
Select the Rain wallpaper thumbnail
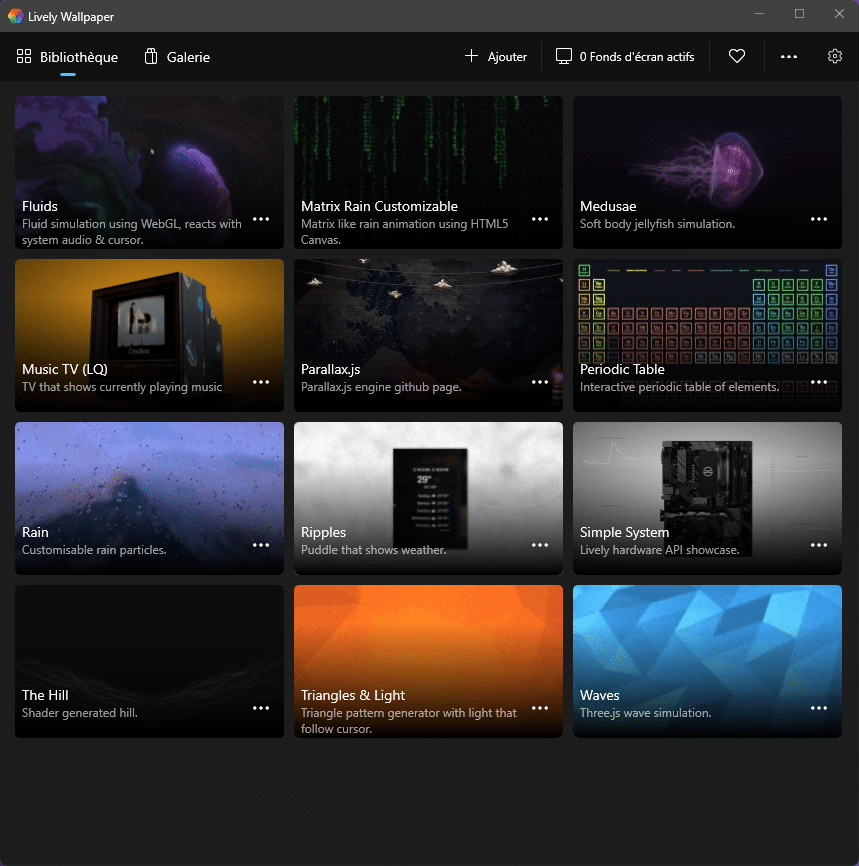point(149,480)
